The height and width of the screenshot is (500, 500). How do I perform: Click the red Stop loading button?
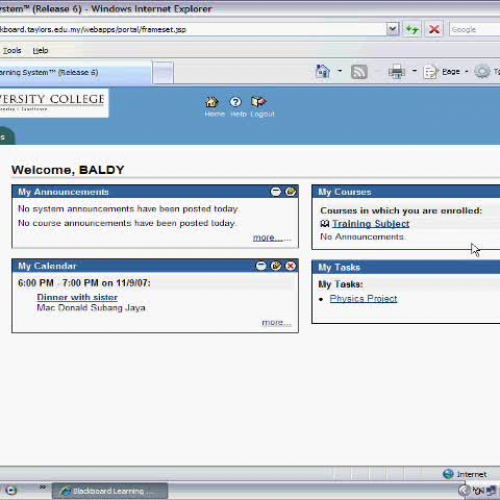point(434,29)
